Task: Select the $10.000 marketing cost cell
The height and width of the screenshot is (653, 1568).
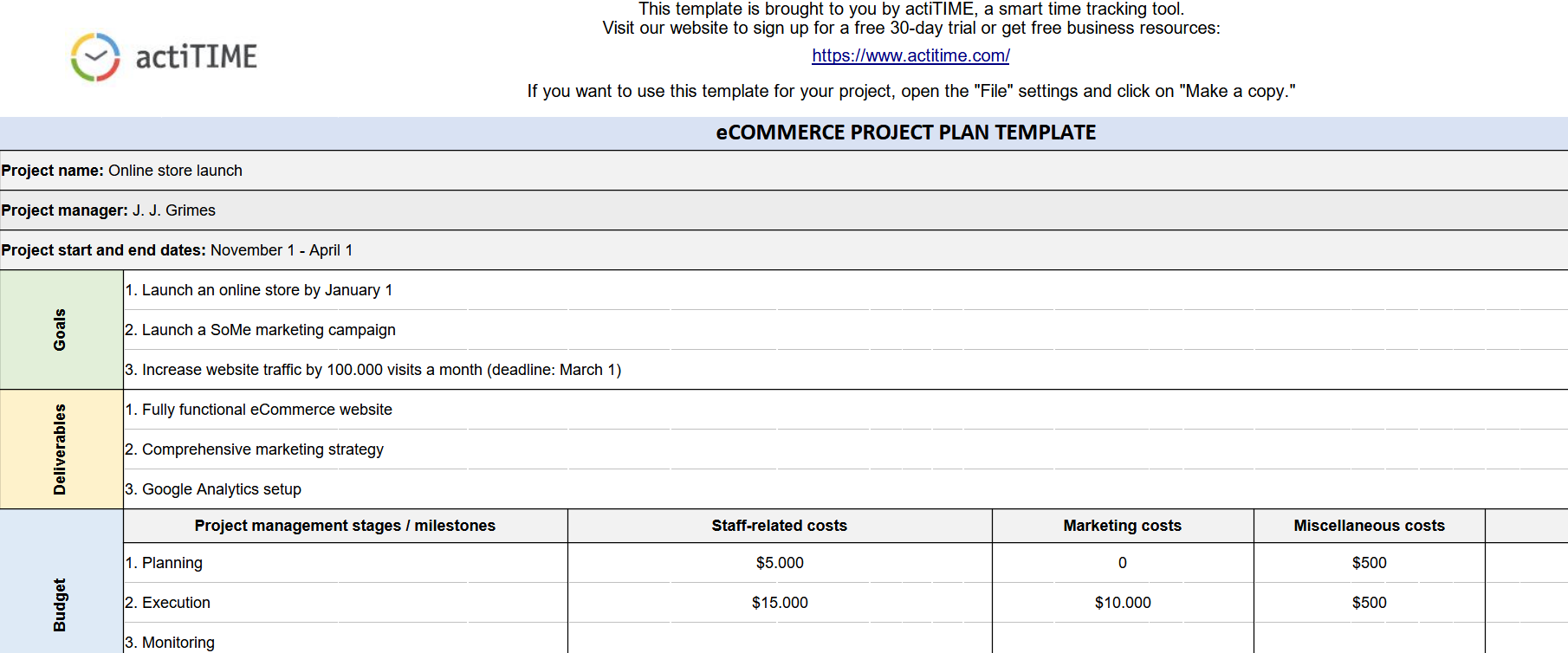Action: (1122, 603)
